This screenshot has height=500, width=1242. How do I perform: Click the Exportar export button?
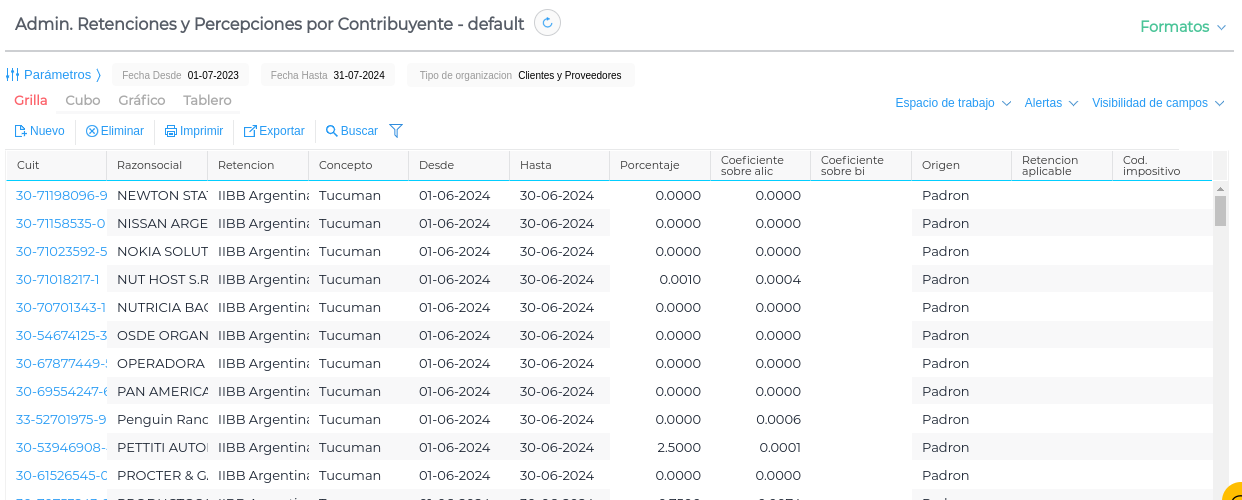pos(274,131)
